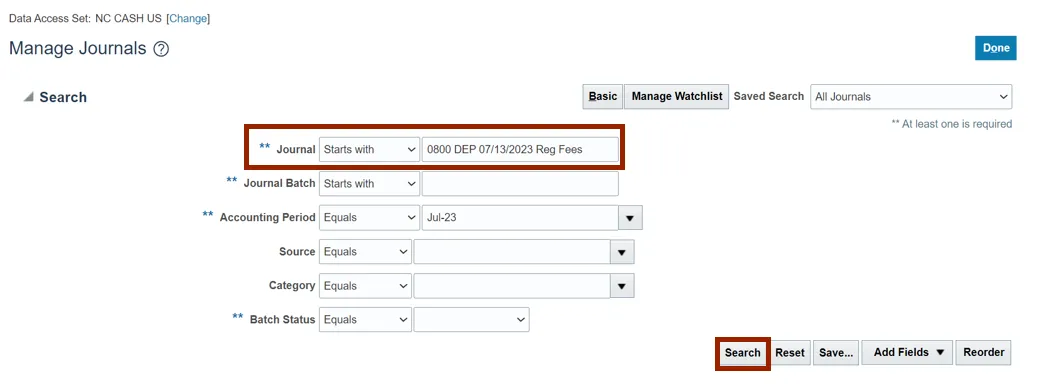The height and width of the screenshot is (384, 1041).
Task: Click the Search button
Action: point(743,353)
